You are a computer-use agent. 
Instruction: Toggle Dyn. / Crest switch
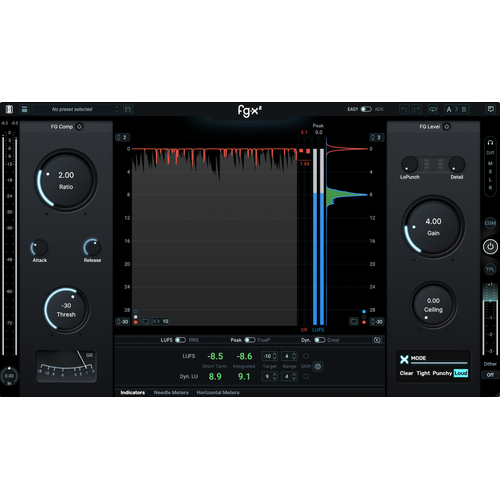320,340
